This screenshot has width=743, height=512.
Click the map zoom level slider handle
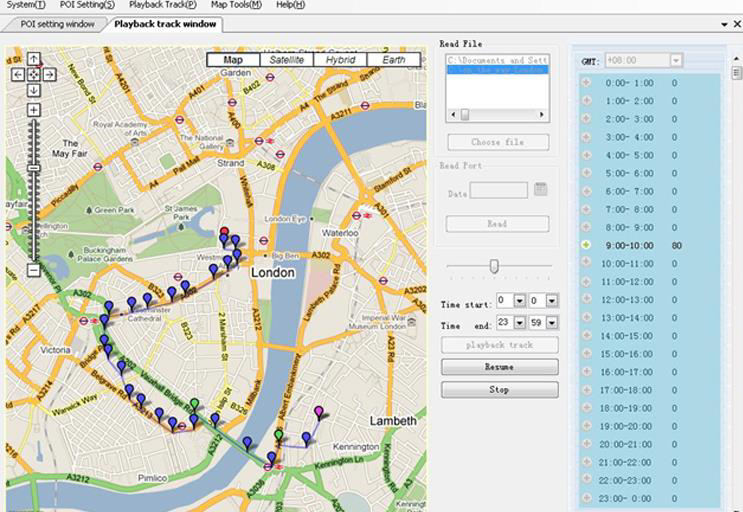pyautogui.click(x=34, y=168)
